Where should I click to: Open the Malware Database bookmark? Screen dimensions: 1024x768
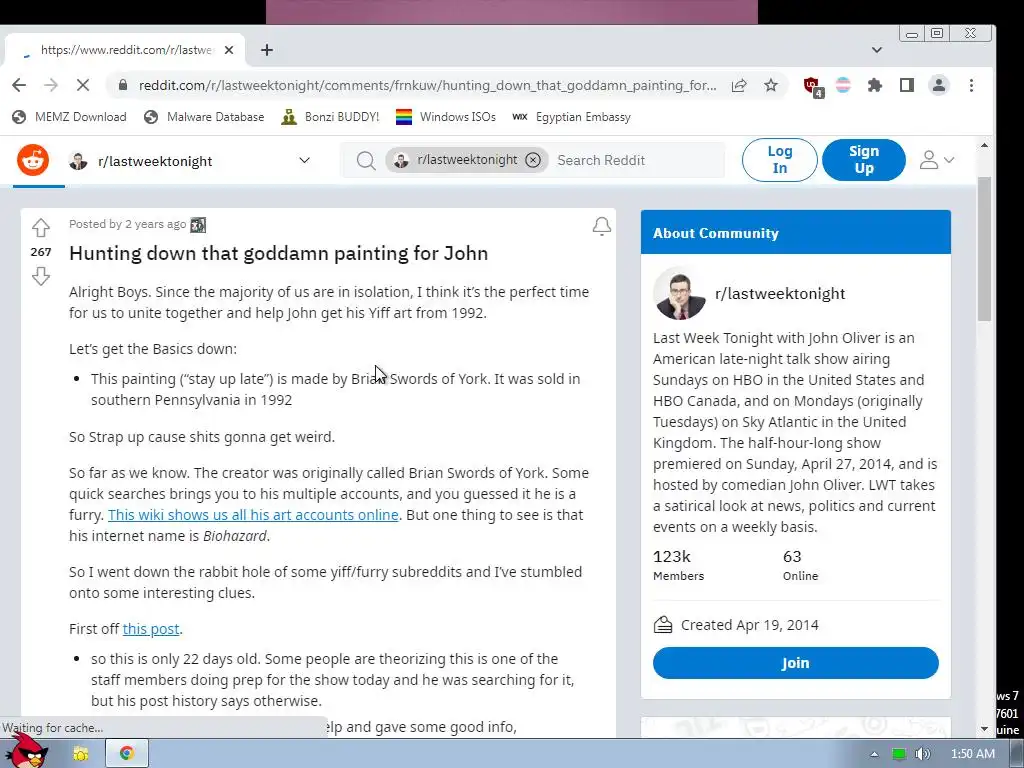coord(204,117)
